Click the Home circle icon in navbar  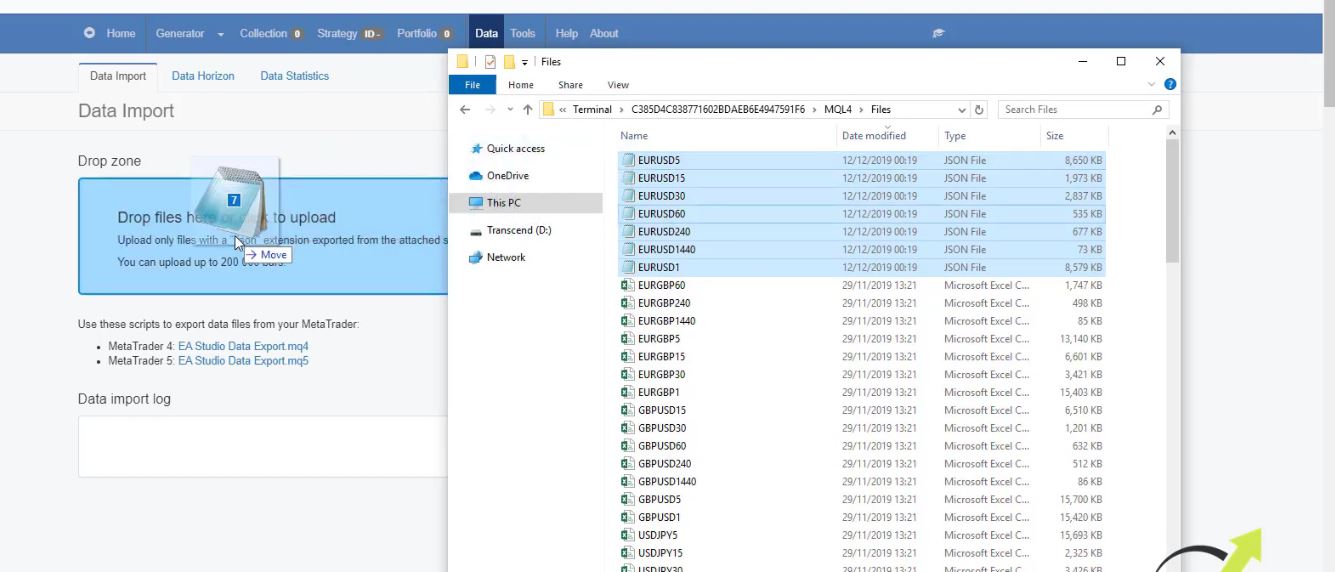coord(90,33)
